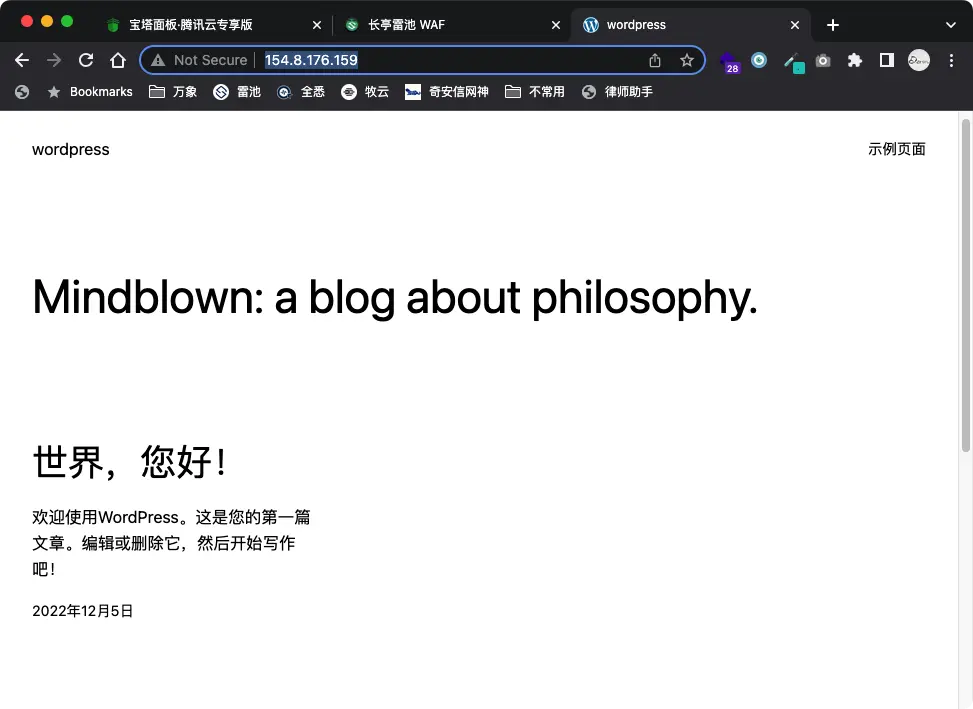The width and height of the screenshot is (973, 709).
Task: Click the teal circular extension icon
Action: pos(759,60)
